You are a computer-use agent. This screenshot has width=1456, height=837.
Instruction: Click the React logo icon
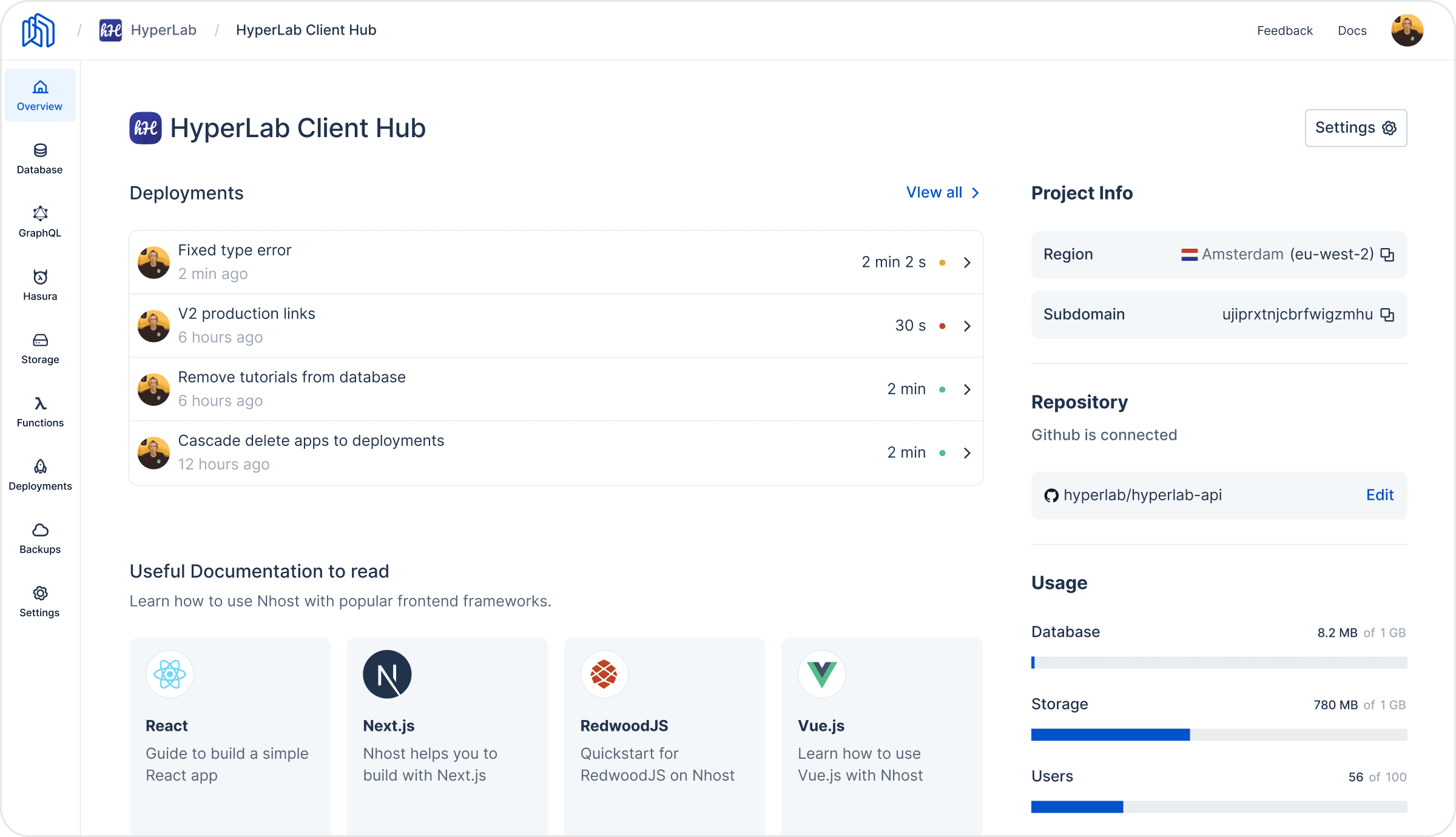pos(170,674)
